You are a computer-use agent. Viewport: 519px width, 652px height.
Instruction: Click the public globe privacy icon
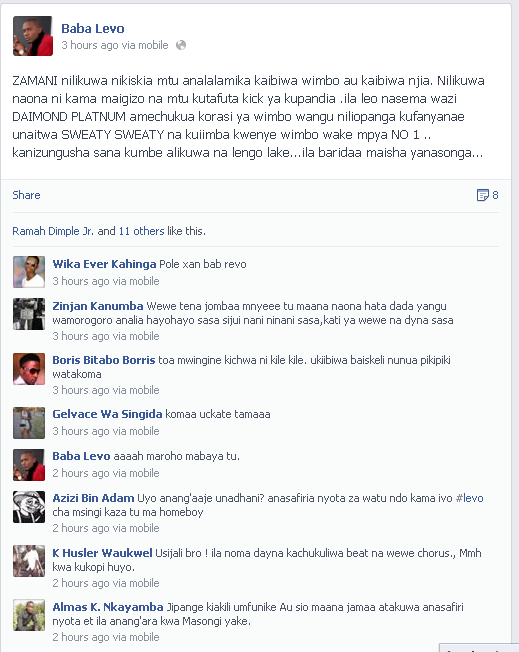pos(181,45)
